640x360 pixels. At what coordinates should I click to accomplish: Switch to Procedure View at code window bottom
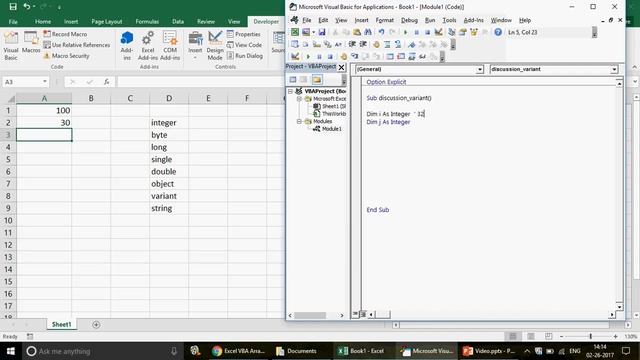pos(356,314)
